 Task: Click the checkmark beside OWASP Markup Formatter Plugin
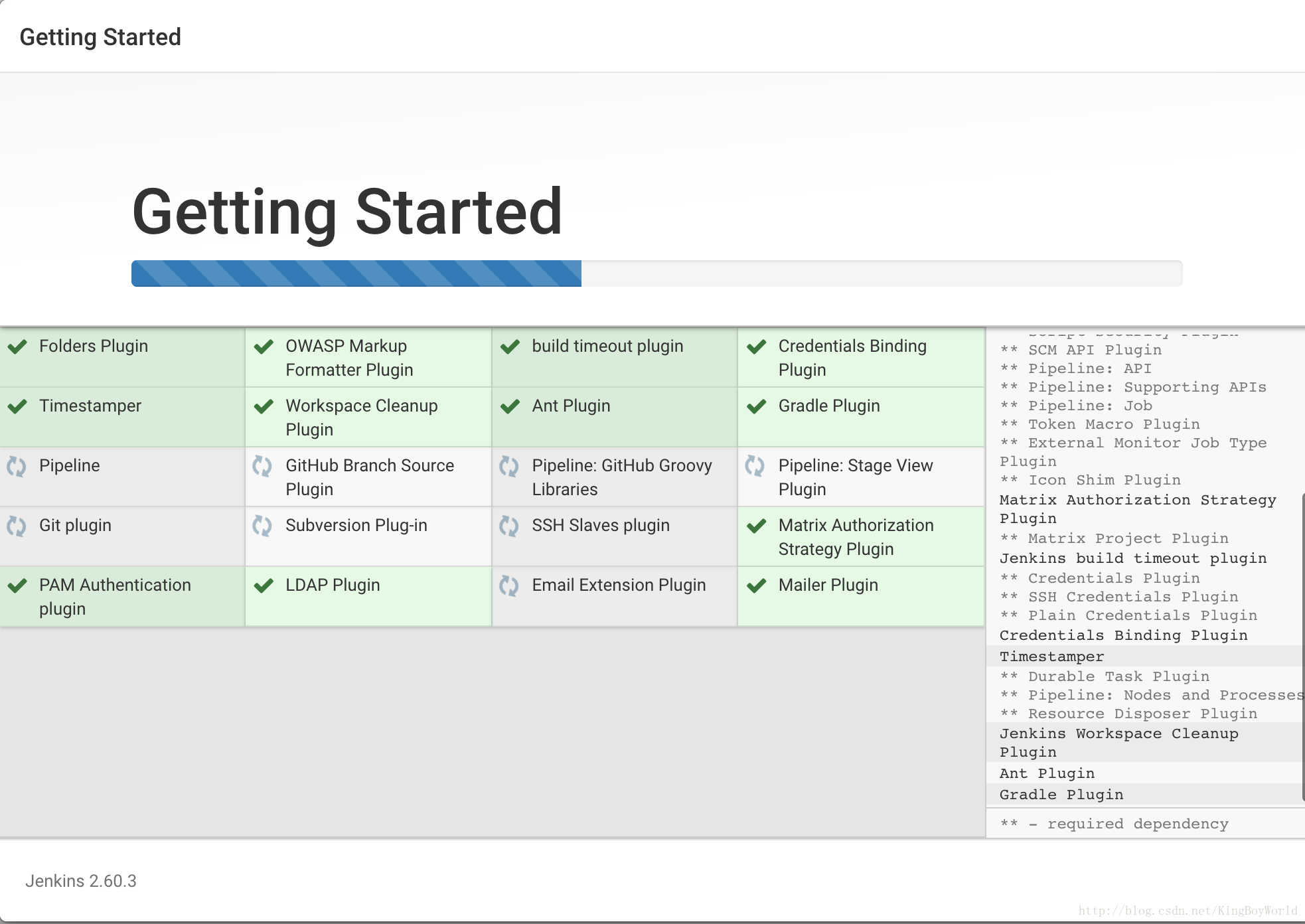(x=264, y=346)
